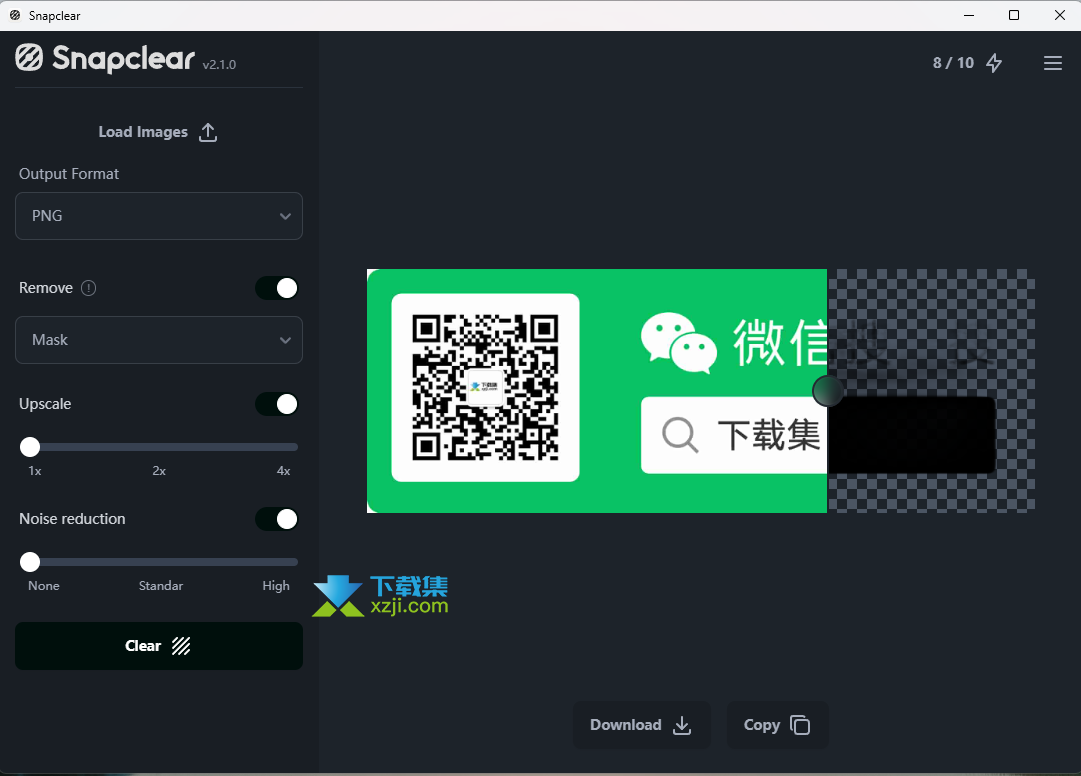The image size is (1081, 776).
Task: Click the Snapclear title bar app icon
Action: [x=14, y=15]
